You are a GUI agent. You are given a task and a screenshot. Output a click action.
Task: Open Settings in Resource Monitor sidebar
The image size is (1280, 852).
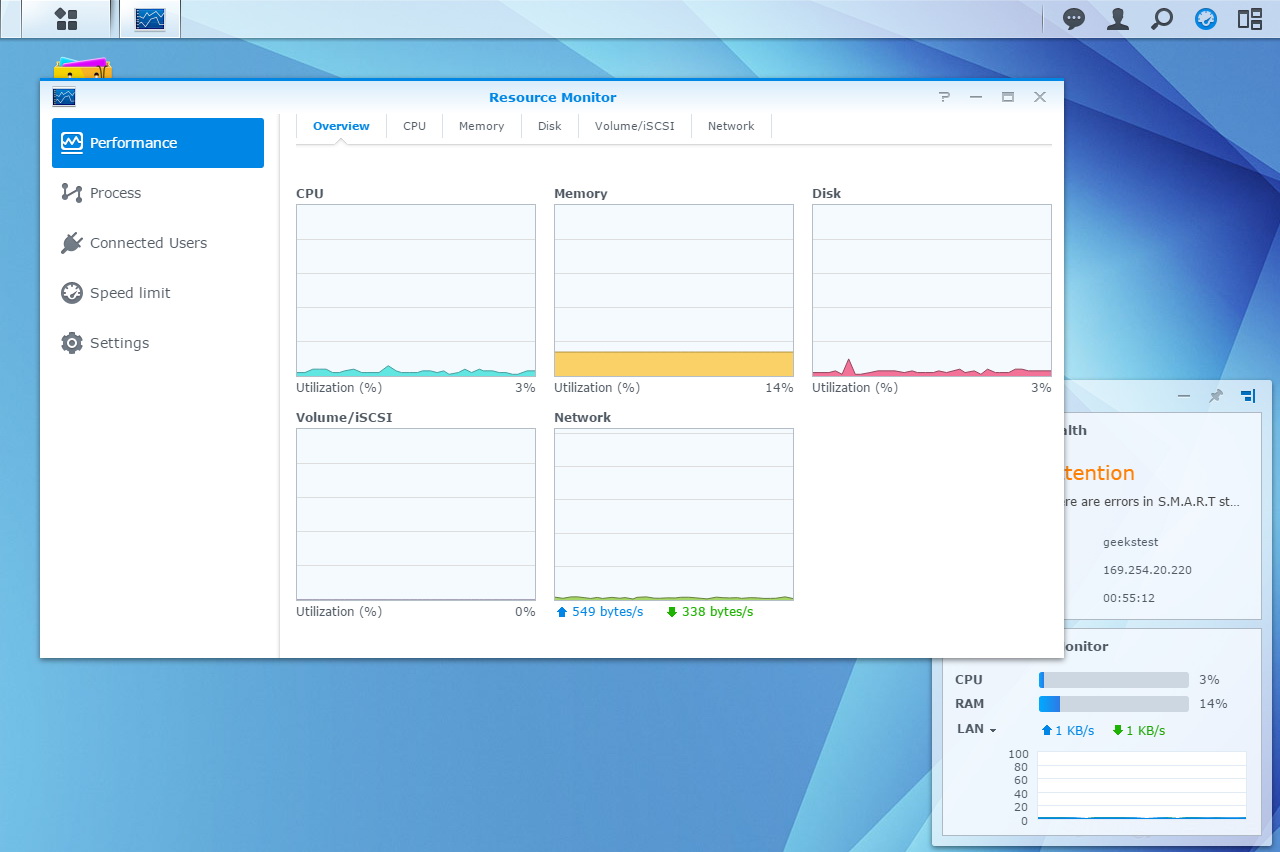point(119,343)
